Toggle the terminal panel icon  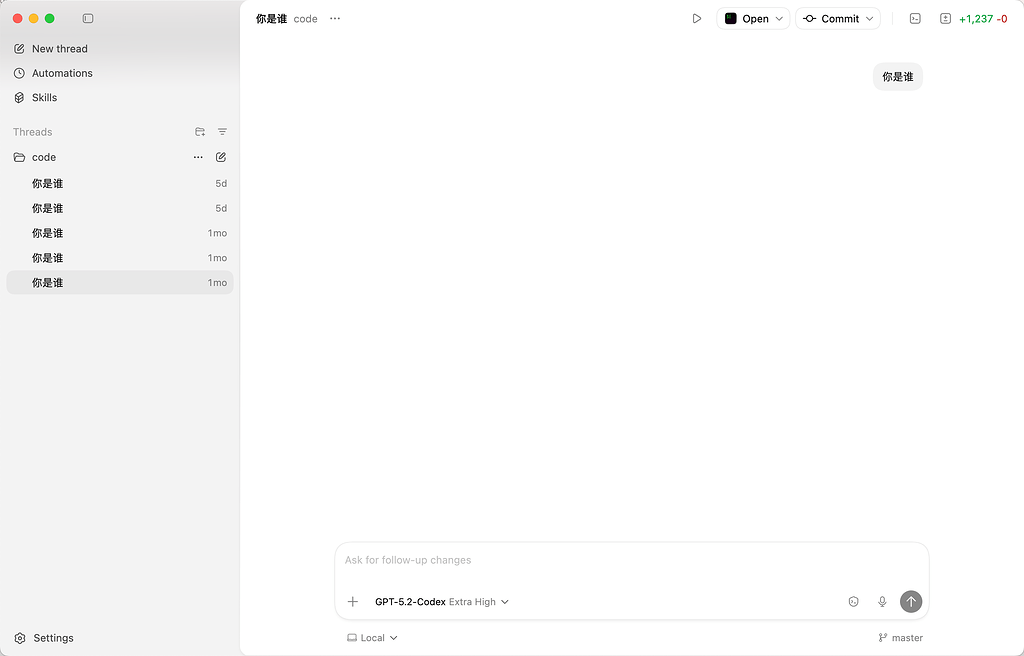(x=915, y=19)
